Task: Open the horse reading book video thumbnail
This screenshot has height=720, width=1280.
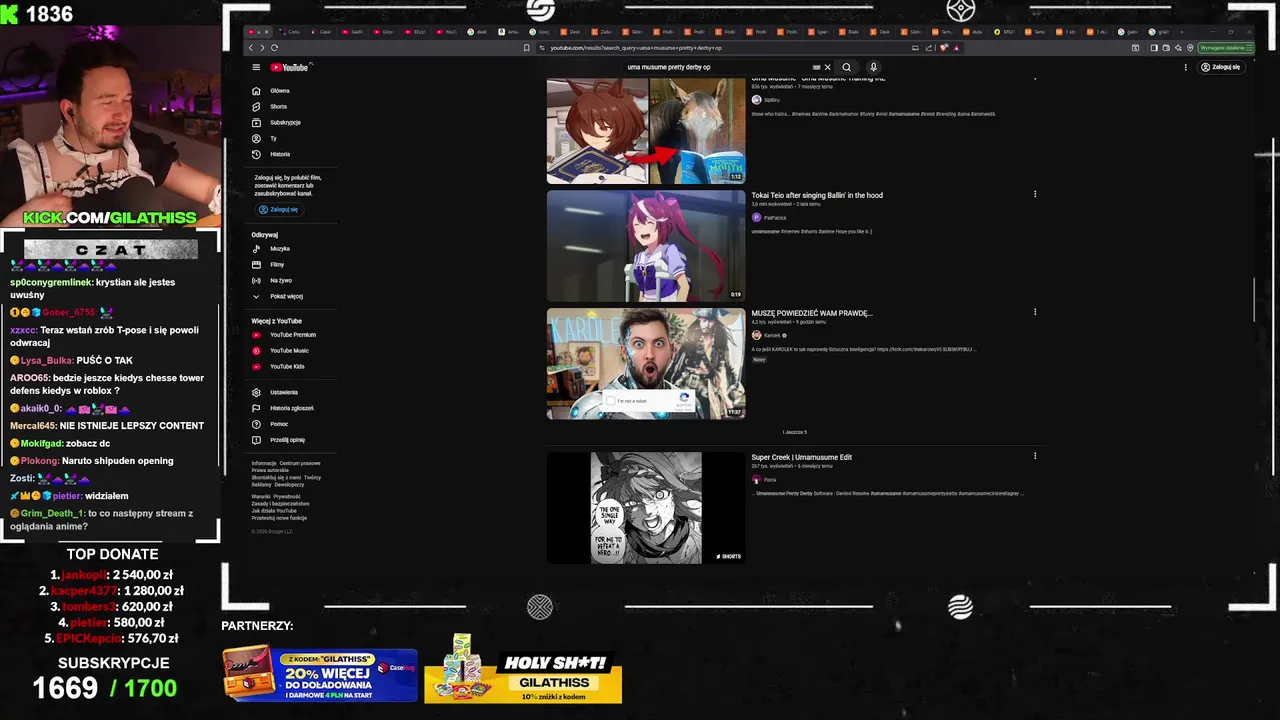Action: [646, 130]
